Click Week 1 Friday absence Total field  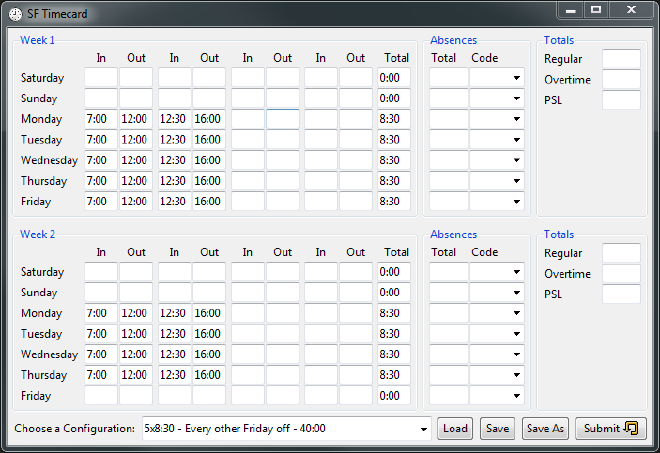click(x=449, y=201)
